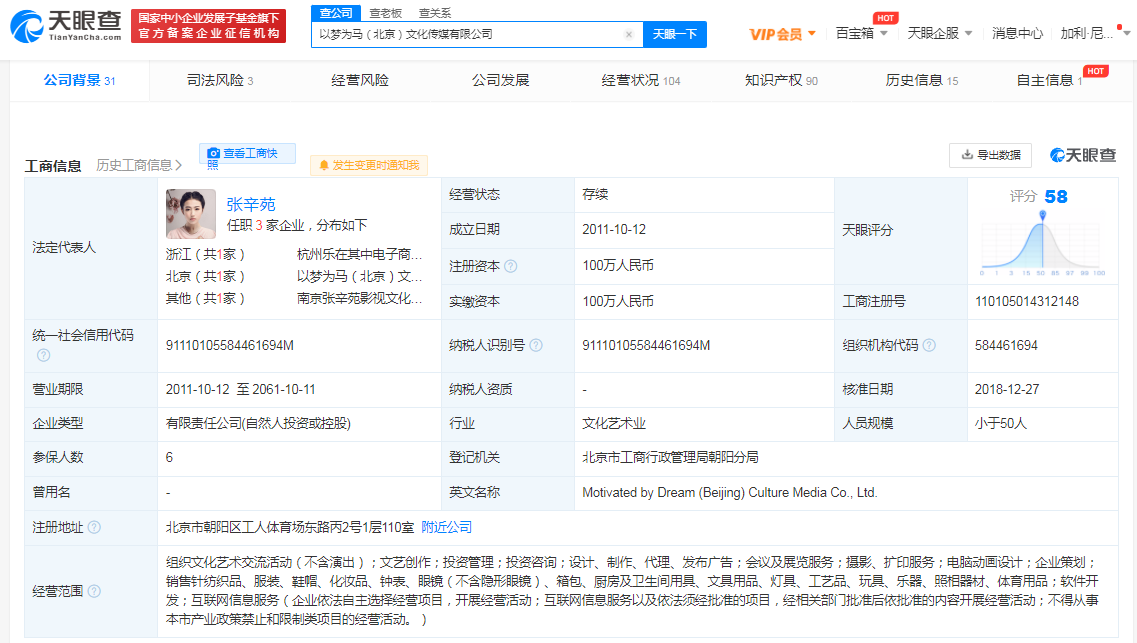Screen dimensions: 1137x643
Task: Open the 历史信息 tab
Action: pos(922,80)
